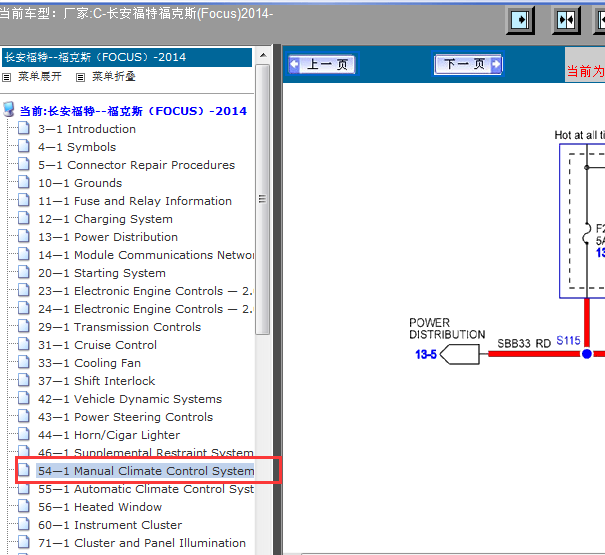Click page icon beside 3—1 Introduction
The height and width of the screenshot is (555, 605).
click(x=24, y=128)
